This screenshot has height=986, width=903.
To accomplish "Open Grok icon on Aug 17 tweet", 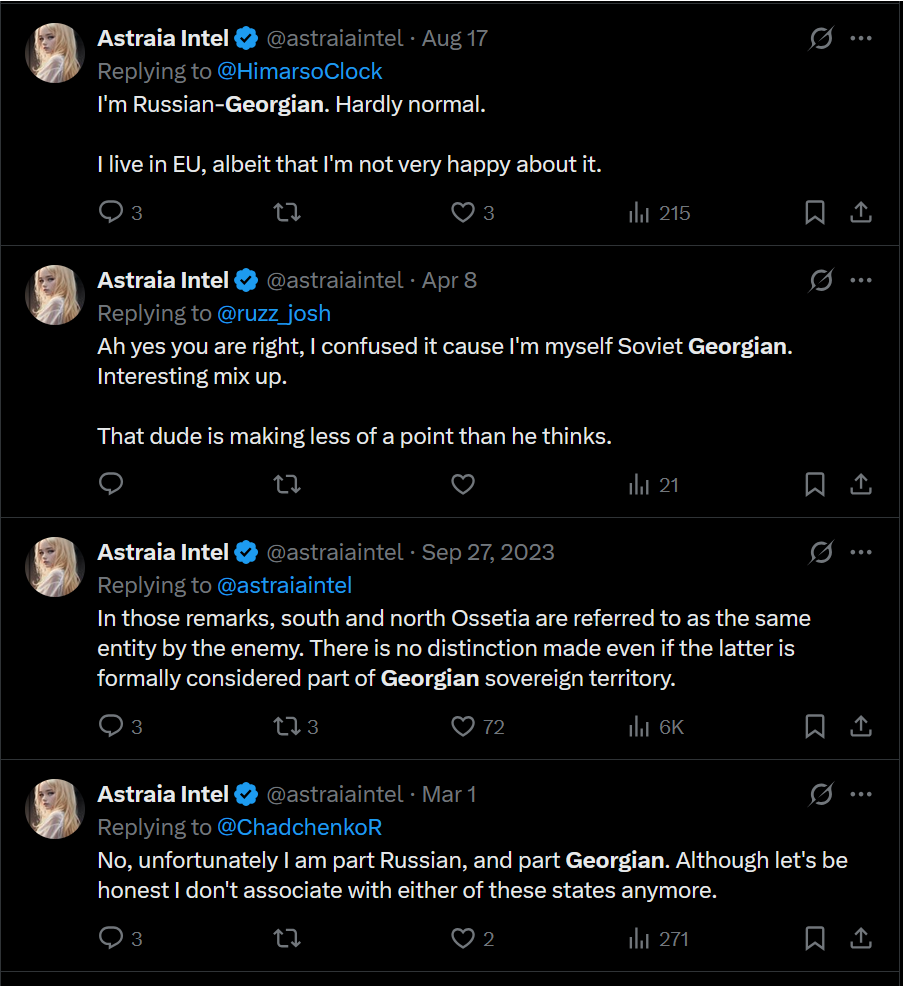I will click(x=821, y=39).
